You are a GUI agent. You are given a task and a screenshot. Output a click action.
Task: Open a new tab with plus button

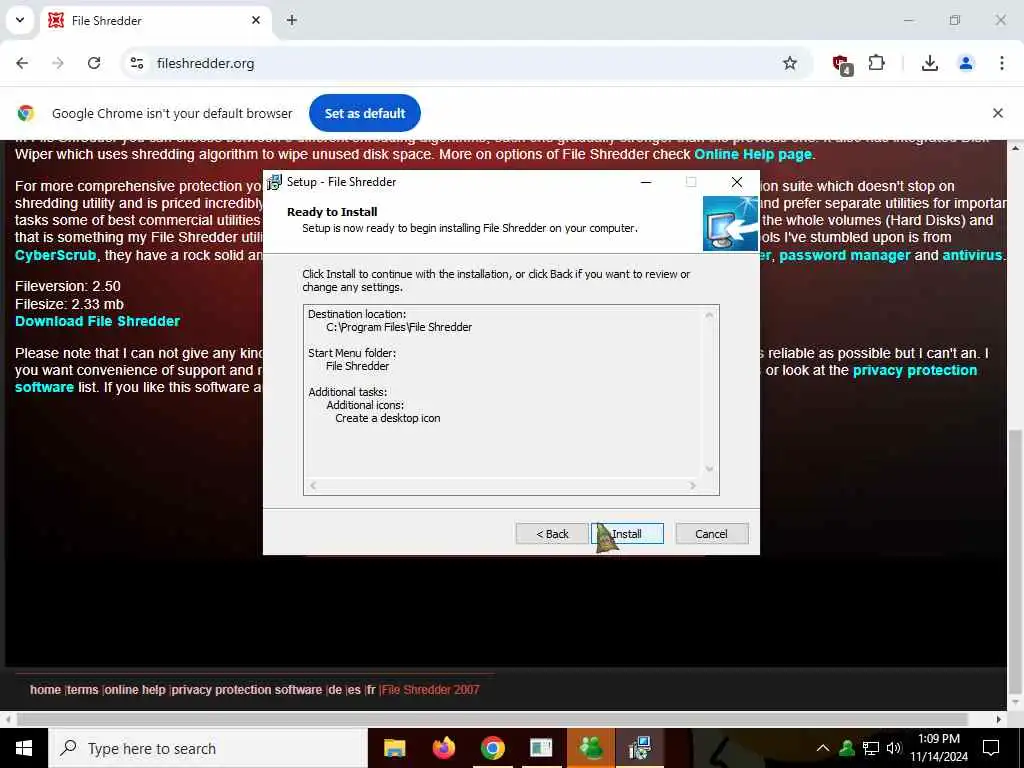292,20
